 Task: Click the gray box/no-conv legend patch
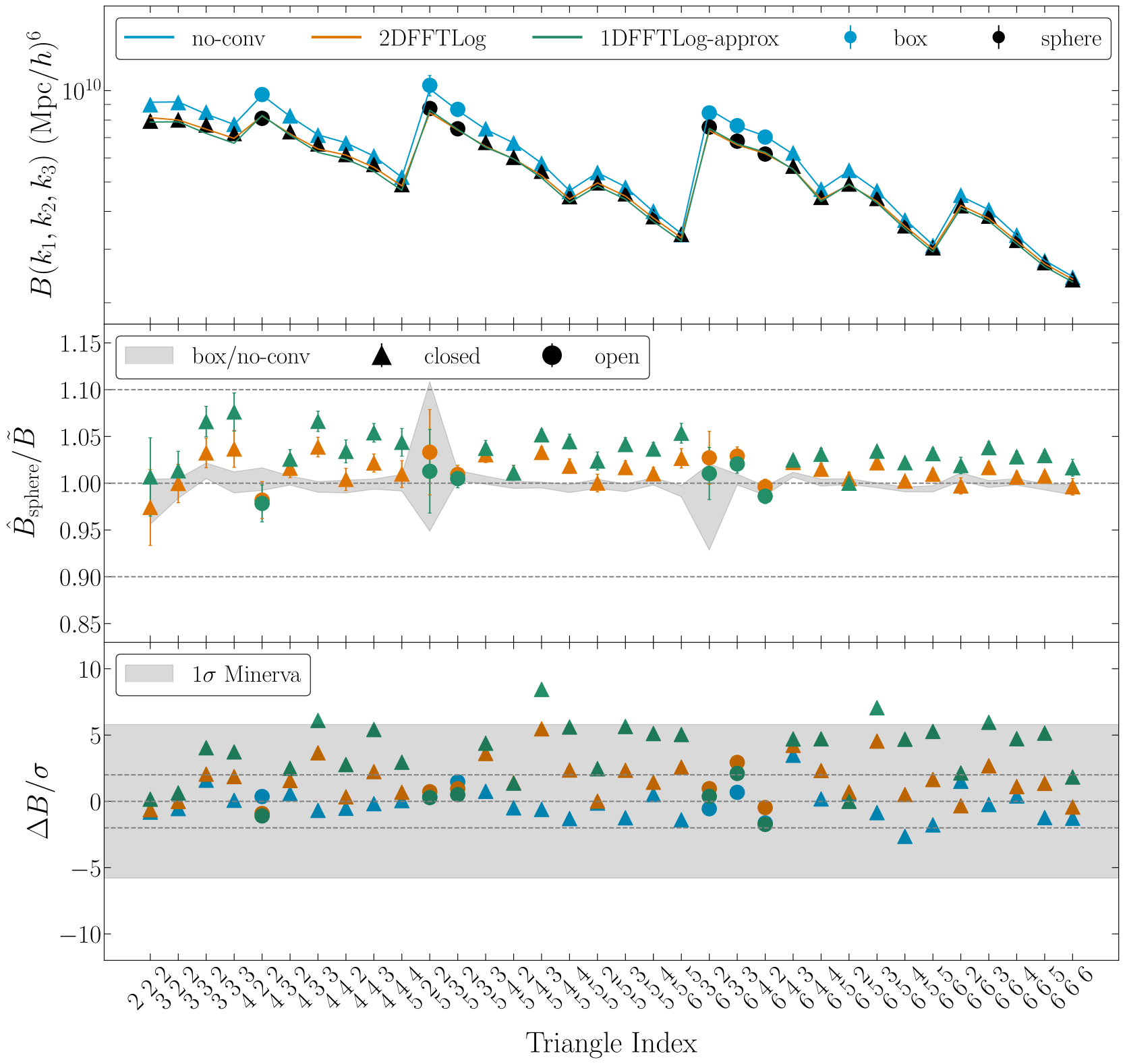[150, 356]
